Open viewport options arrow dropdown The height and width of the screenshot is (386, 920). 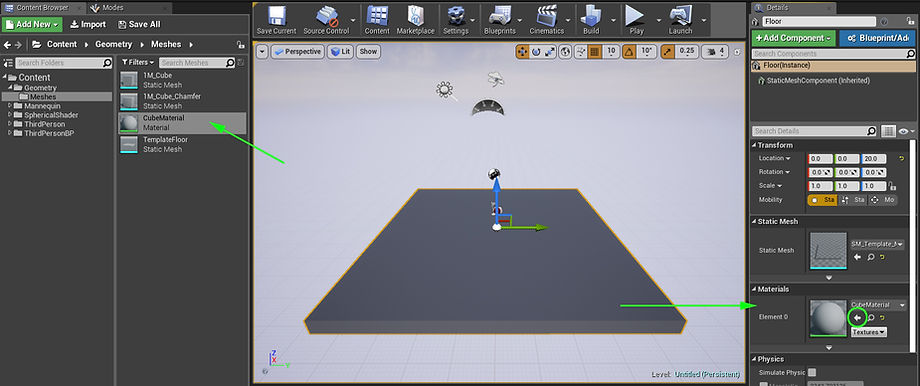tap(262, 52)
